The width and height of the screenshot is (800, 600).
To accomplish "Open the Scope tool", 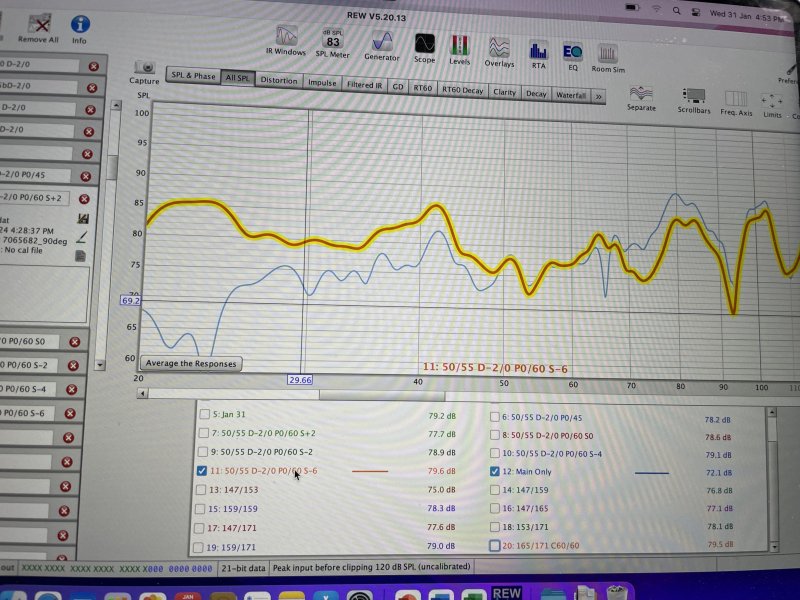I will [x=424, y=45].
